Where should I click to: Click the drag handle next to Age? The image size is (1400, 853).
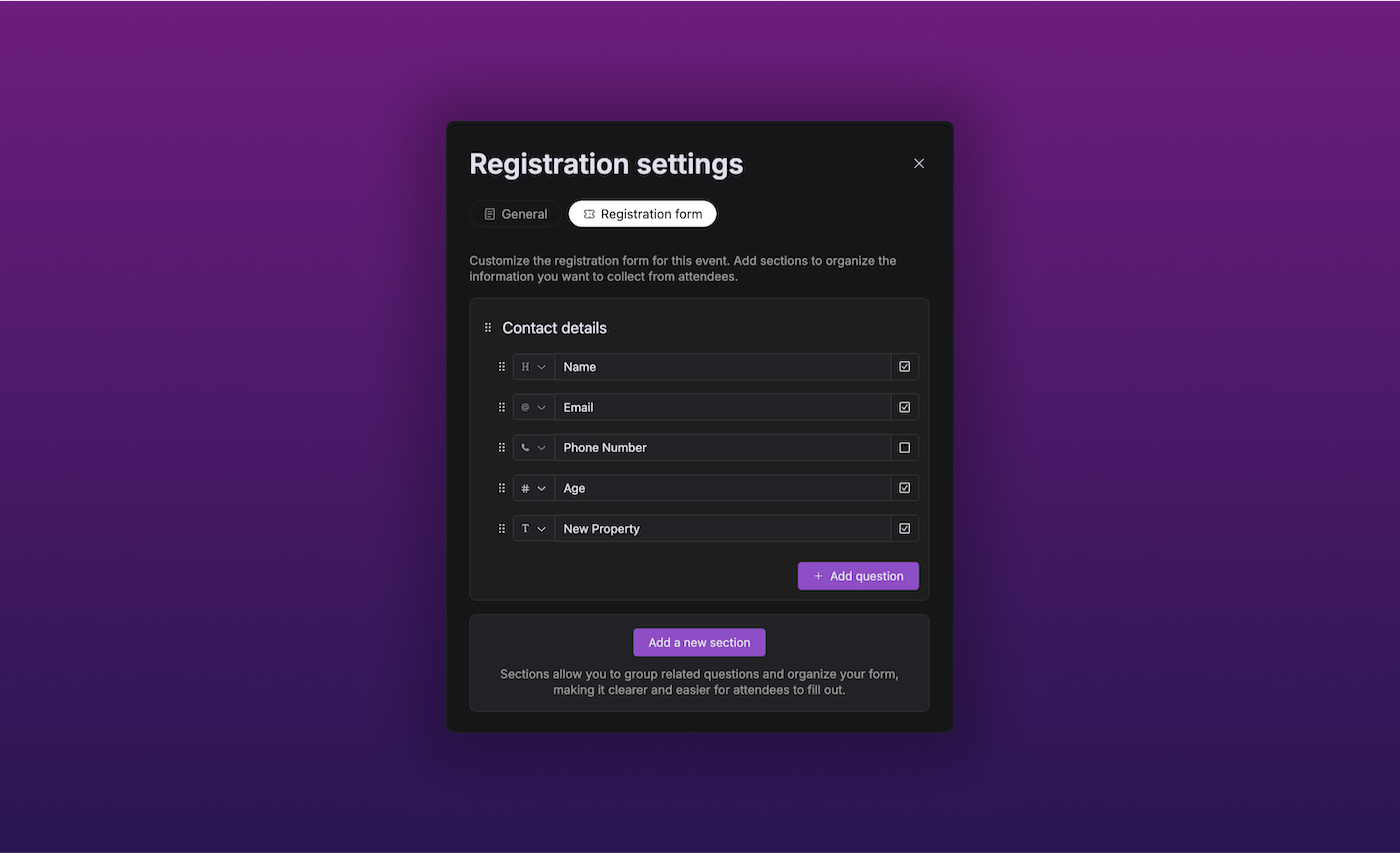click(502, 488)
